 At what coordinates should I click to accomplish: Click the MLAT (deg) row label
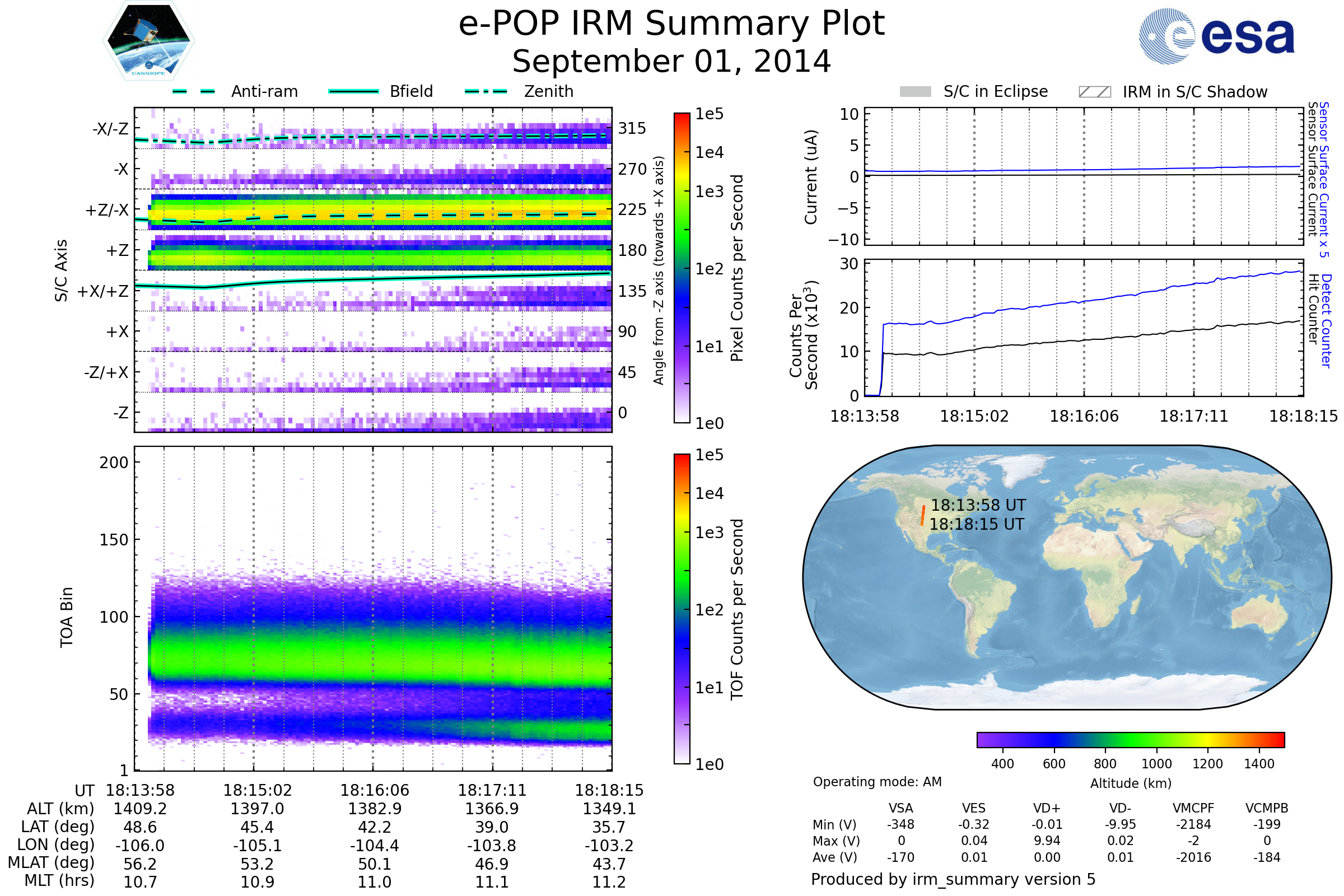point(52,862)
